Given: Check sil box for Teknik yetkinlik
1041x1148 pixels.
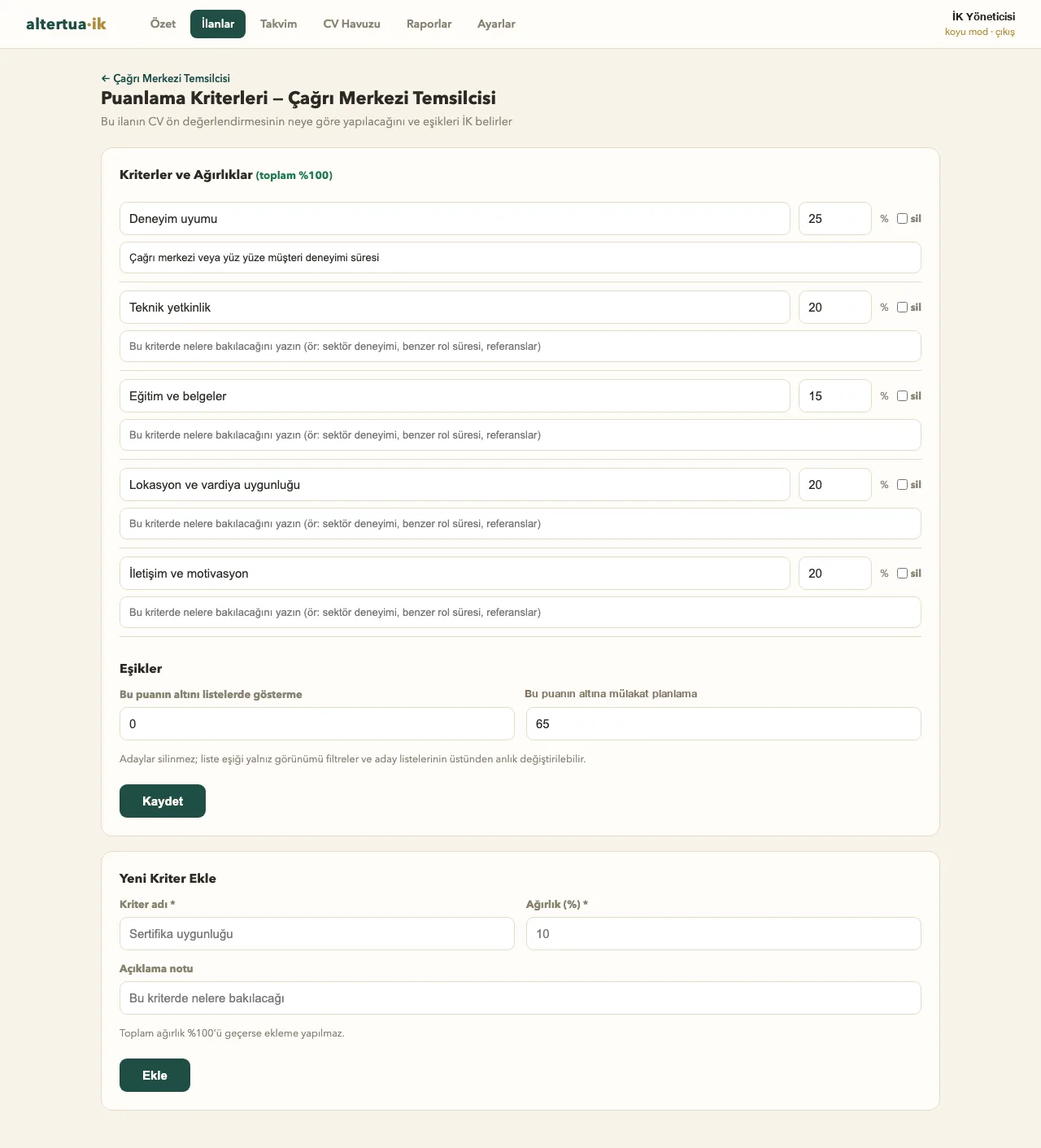Looking at the screenshot, I should pos(902,307).
